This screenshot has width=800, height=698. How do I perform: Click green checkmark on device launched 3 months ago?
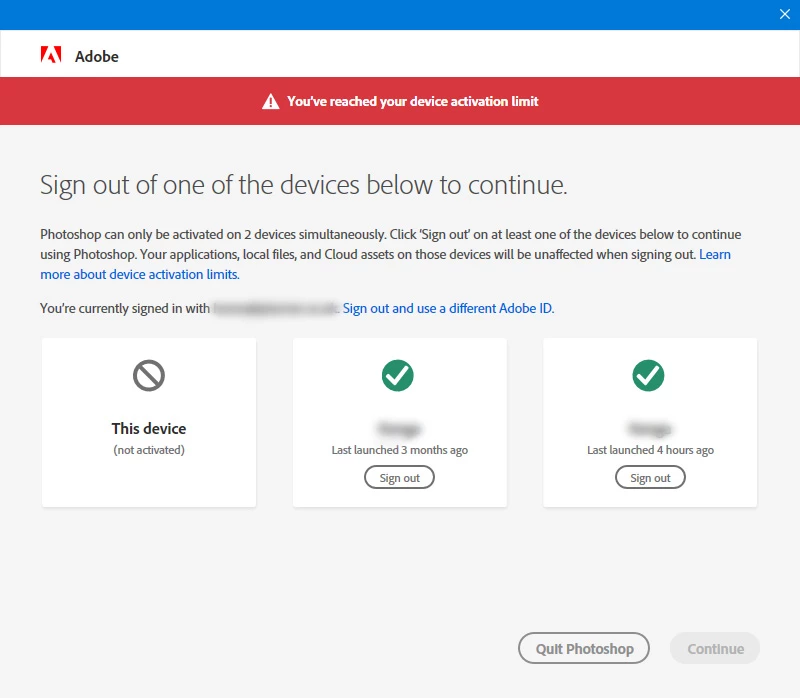coord(397,376)
